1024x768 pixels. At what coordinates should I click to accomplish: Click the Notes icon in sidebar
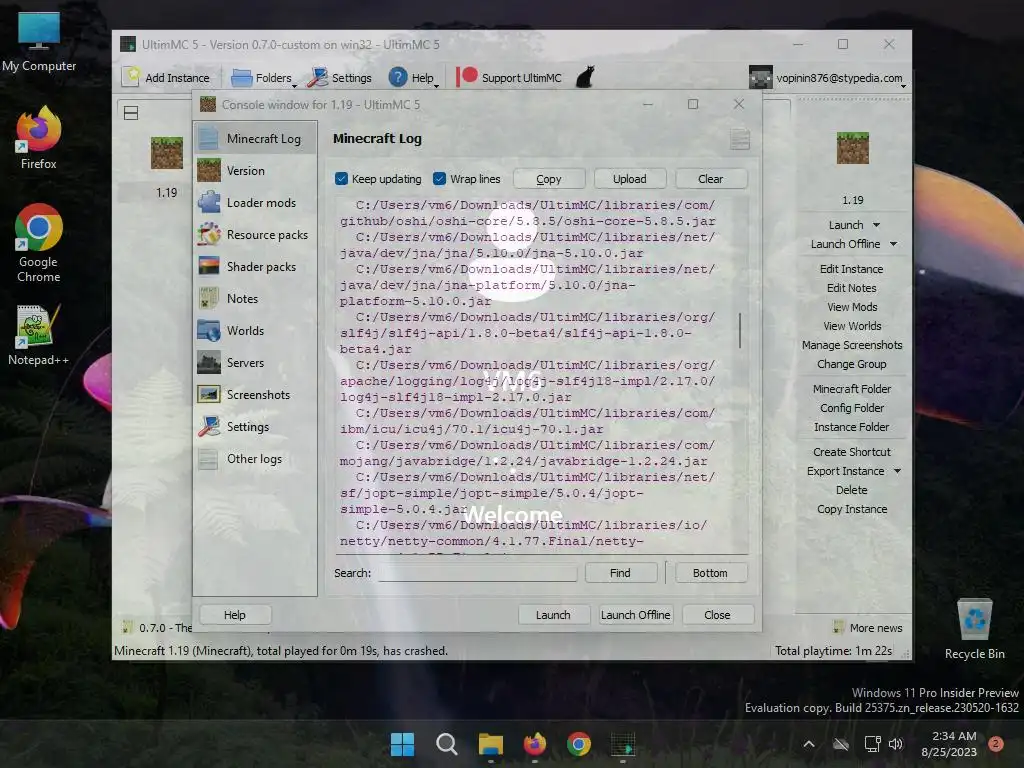[208, 298]
